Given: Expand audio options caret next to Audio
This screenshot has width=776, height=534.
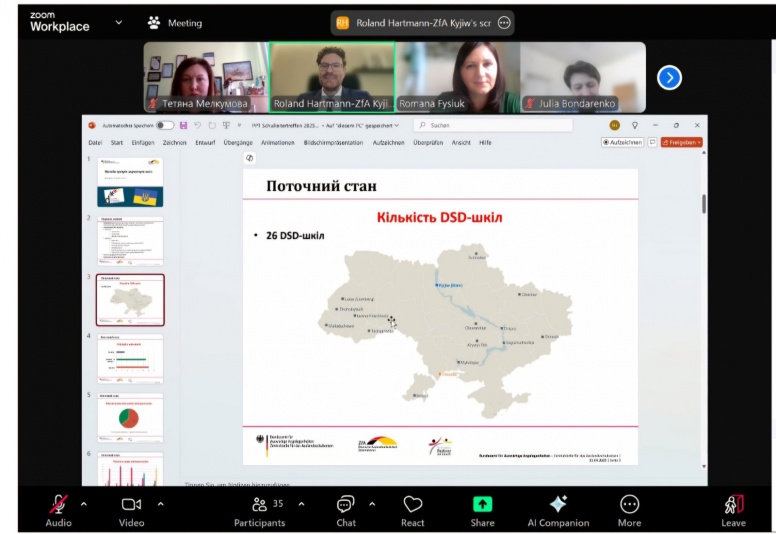Looking at the screenshot, I should (83, 503).
